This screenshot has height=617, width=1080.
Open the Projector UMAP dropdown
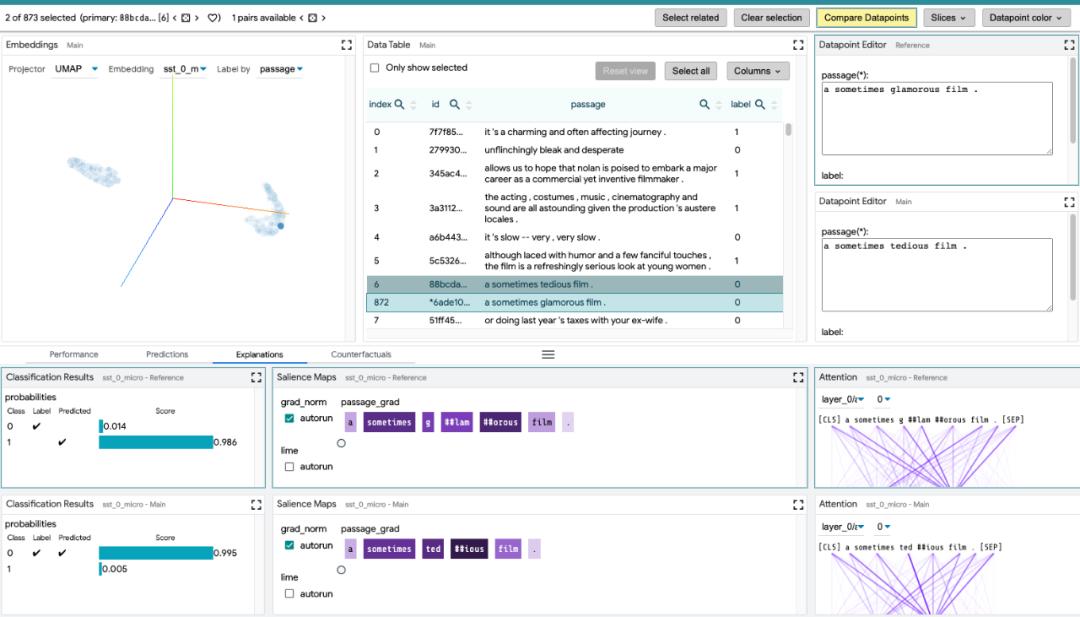point(76,69)
